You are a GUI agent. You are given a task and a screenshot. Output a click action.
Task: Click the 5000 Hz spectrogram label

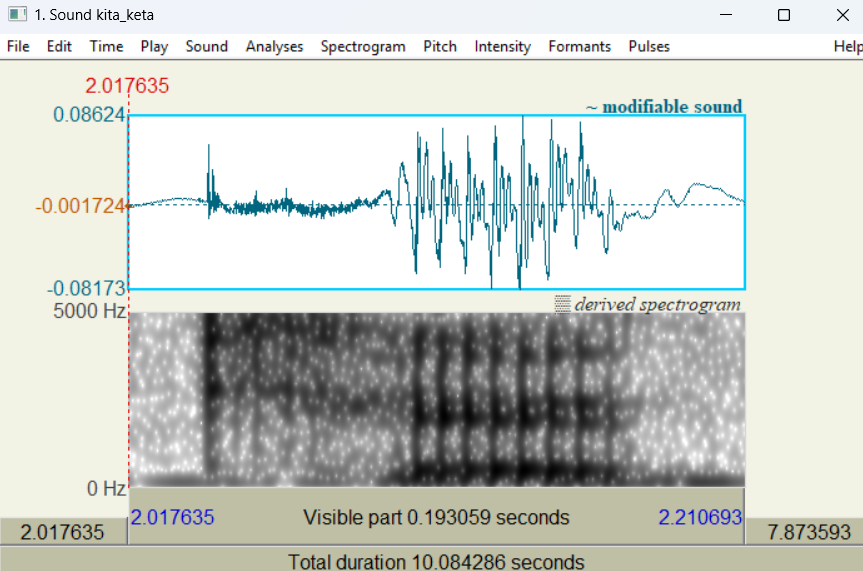coord(90,311)
